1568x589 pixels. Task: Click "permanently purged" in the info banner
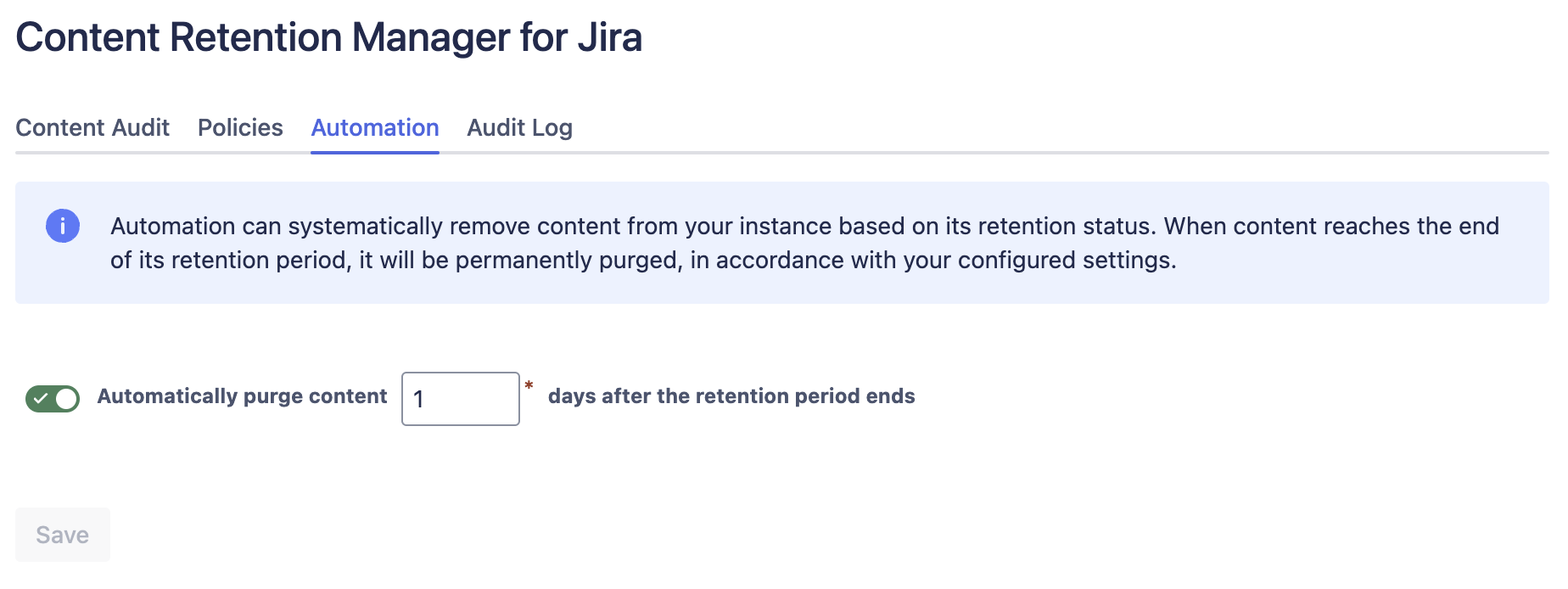568,260
